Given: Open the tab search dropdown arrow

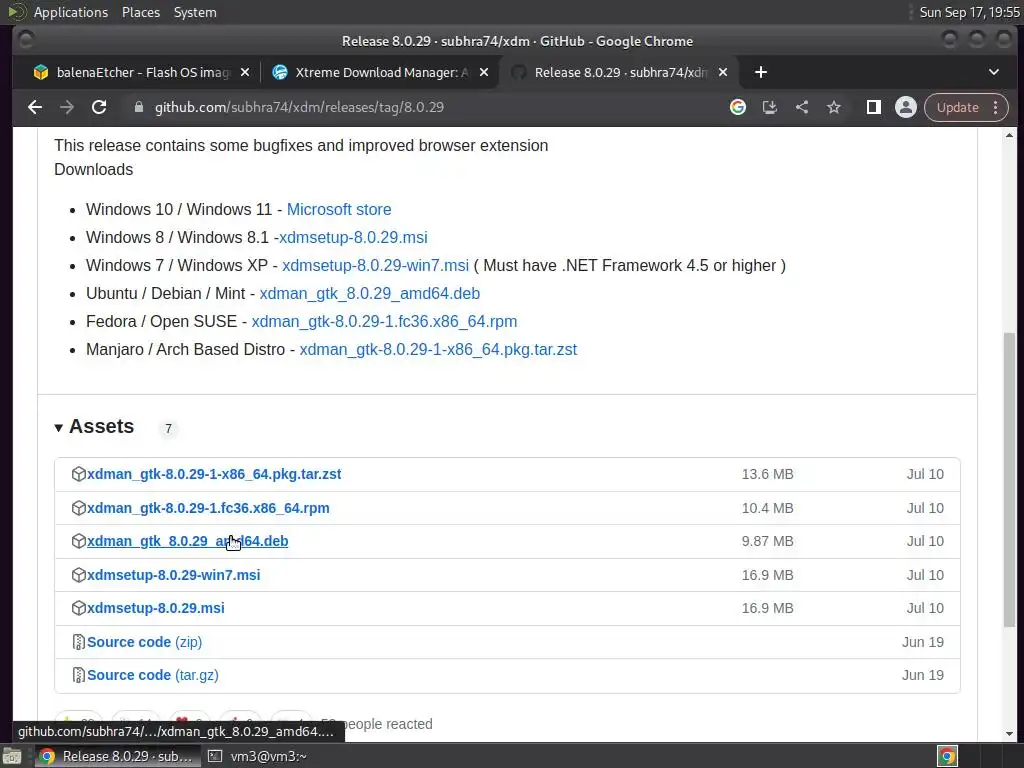Looking at the screenshot, I should [994, 72].
